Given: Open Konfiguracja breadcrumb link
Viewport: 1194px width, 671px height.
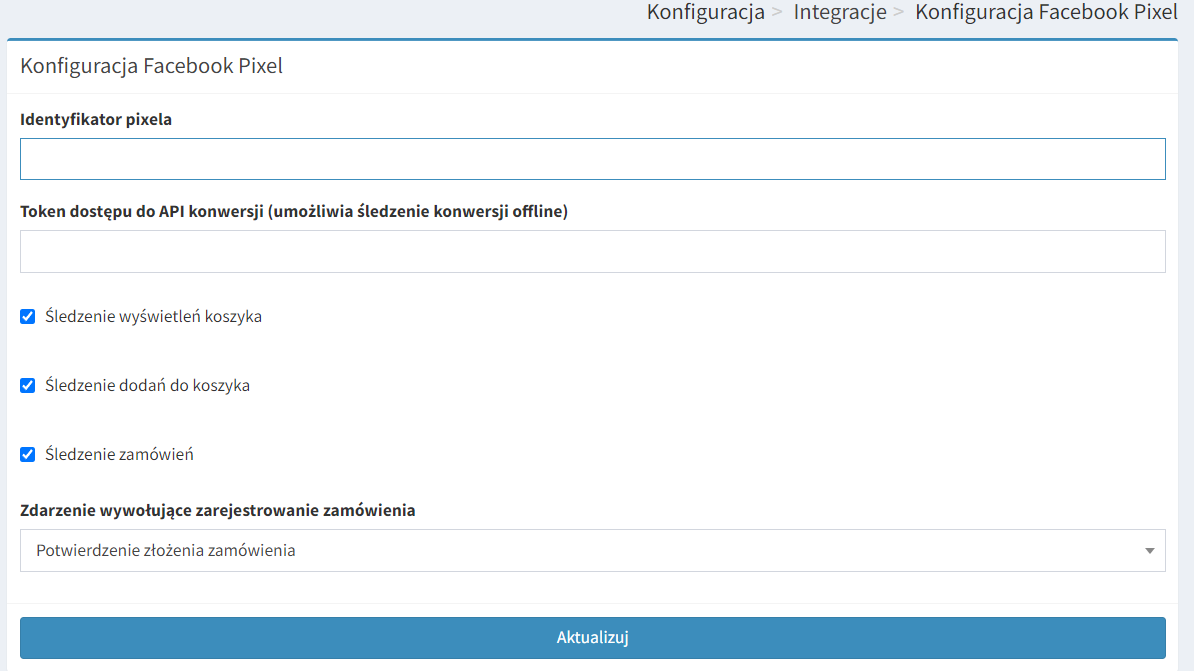Looking at the screenshot, I should click(x=705, y=12).
